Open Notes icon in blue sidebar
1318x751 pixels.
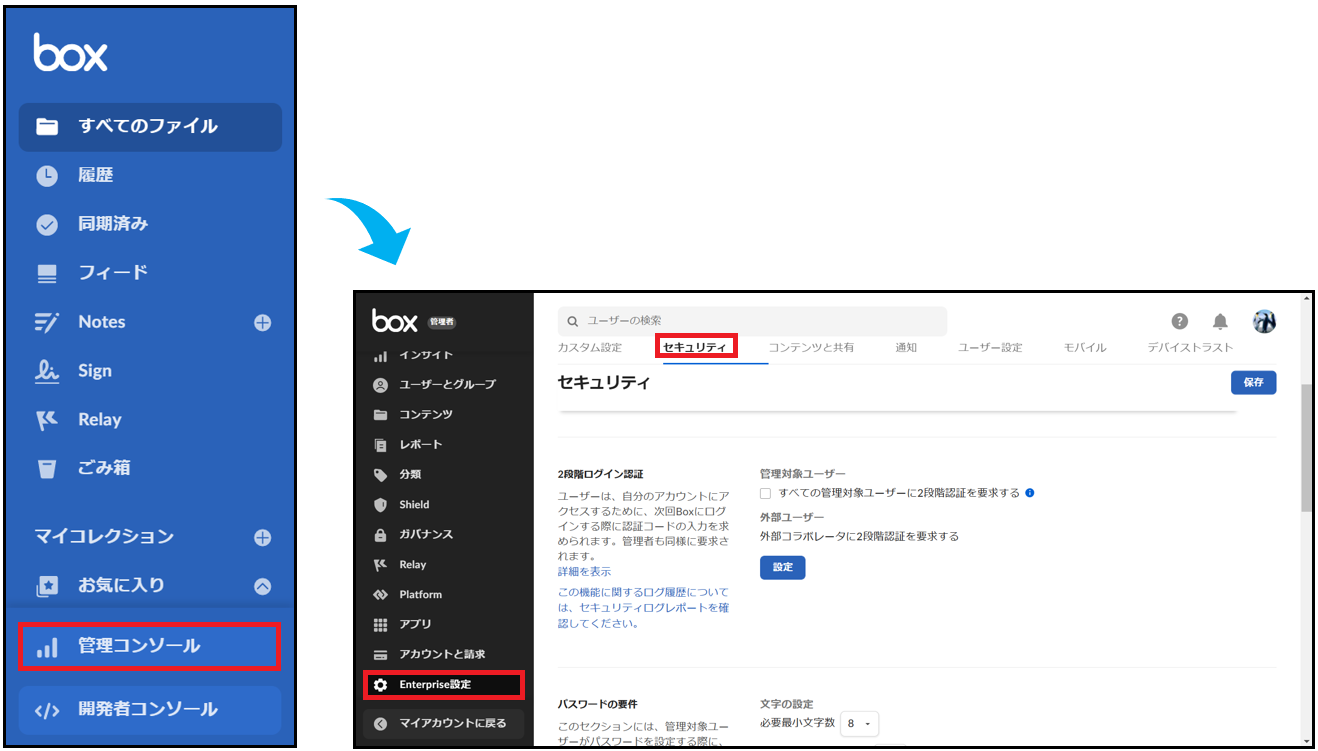click(47, 322)
